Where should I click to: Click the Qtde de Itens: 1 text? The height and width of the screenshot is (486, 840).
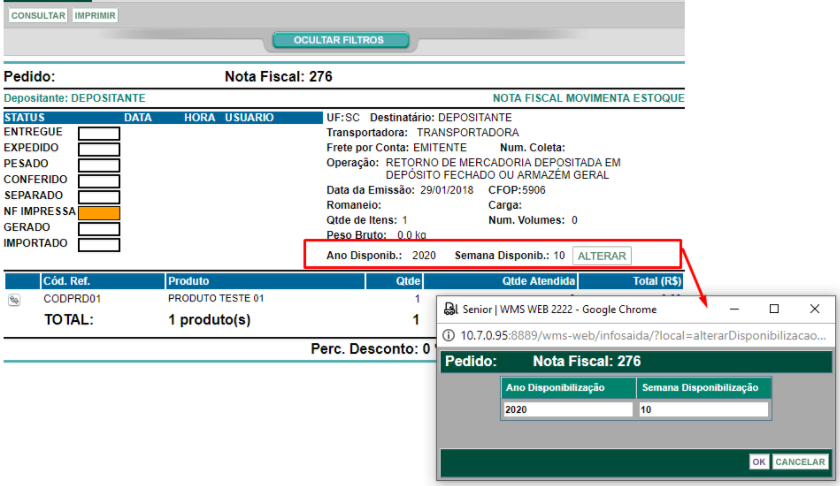click(366, 220)
